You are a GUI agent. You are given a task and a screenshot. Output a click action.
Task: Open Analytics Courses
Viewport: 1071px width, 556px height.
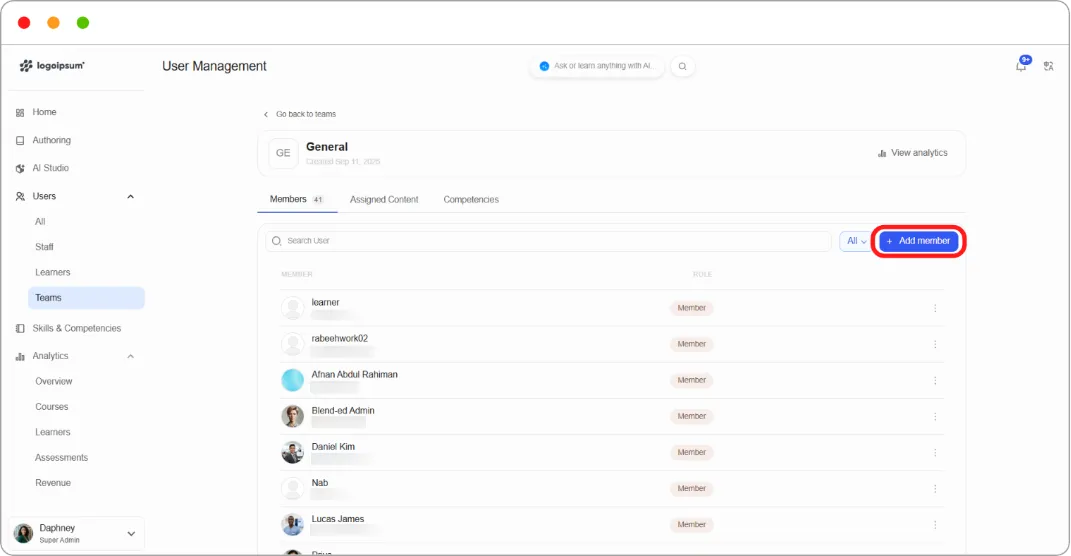click(x=51, y=406)
